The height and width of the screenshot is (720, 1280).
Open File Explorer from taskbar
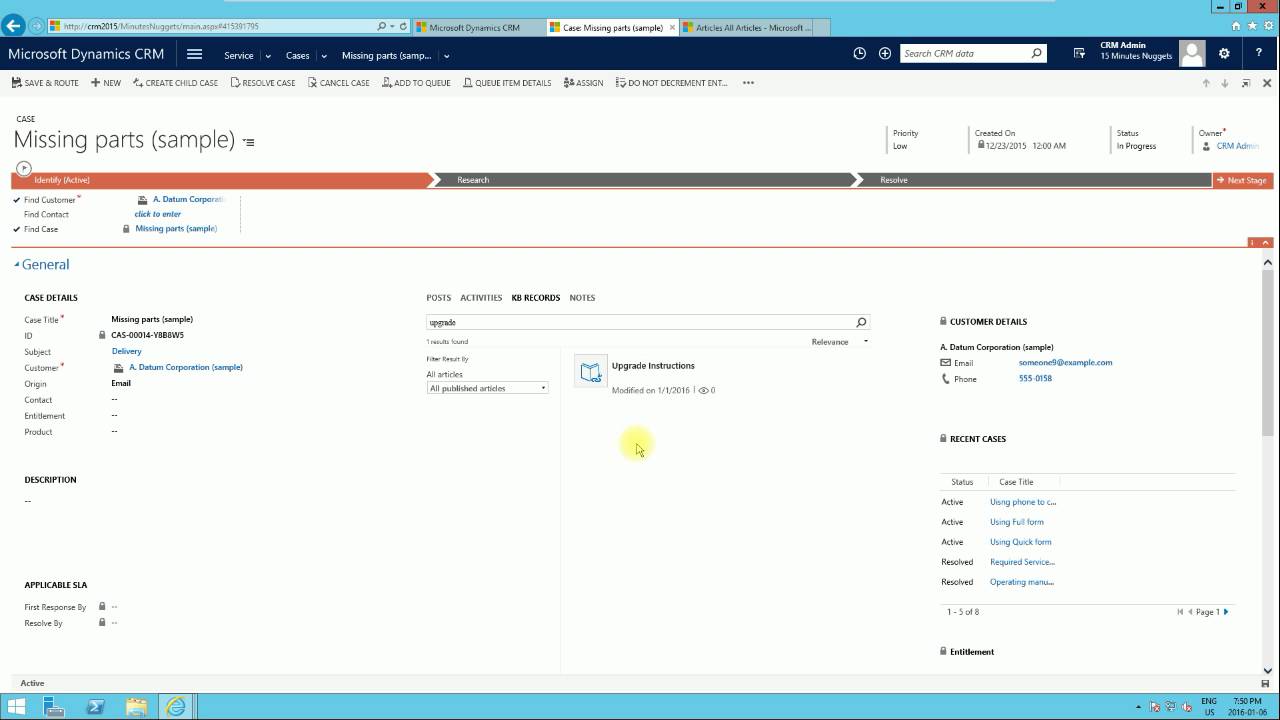[x=137, y=706]
